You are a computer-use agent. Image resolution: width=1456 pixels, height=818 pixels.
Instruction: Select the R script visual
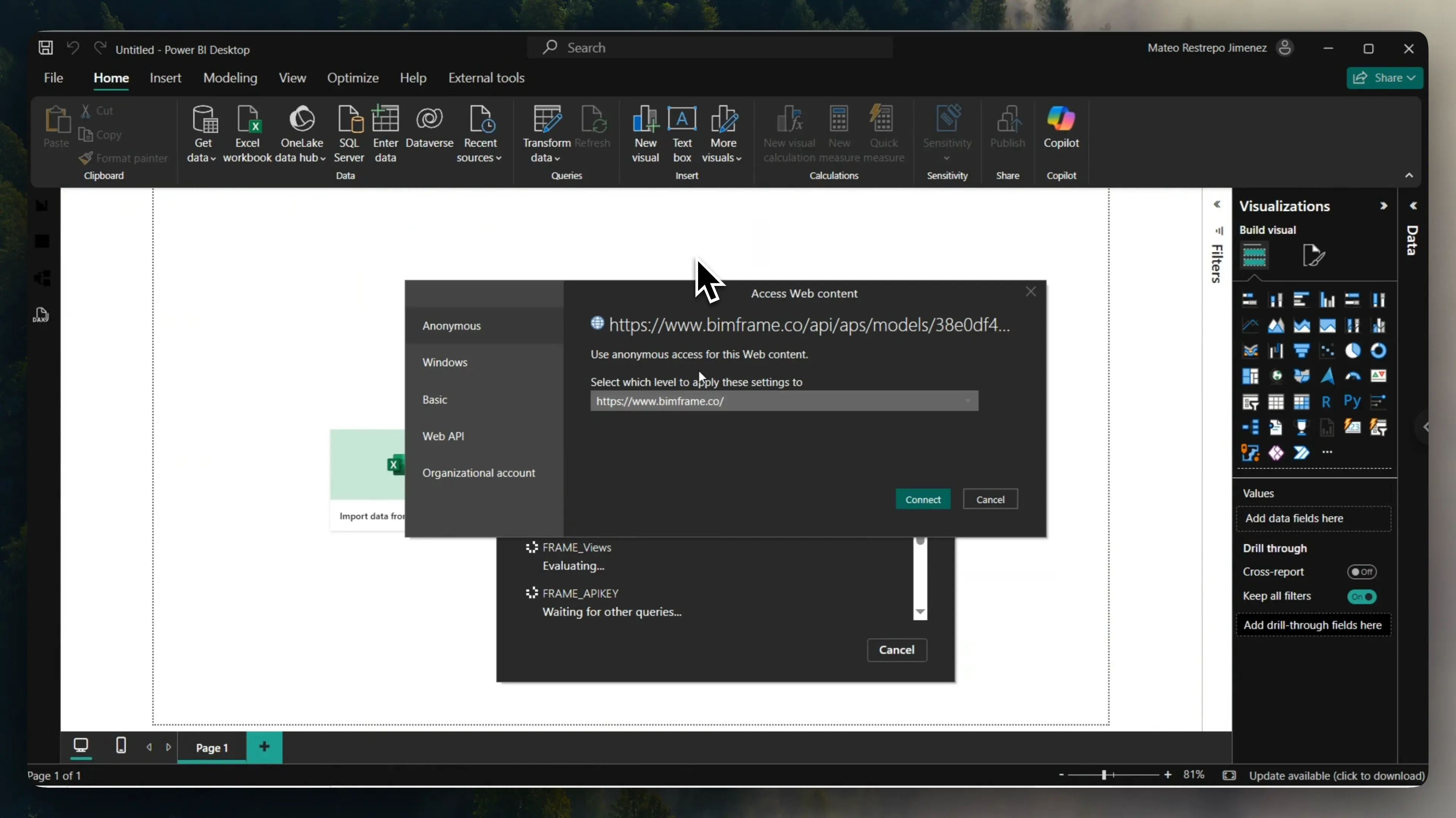pos(1326,401)
